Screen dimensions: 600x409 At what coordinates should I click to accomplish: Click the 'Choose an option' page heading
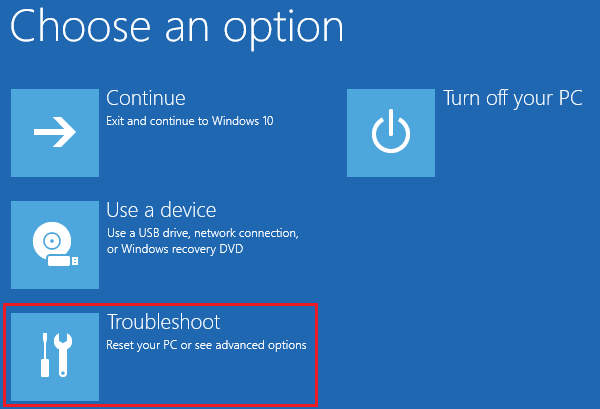click(177, 28)
